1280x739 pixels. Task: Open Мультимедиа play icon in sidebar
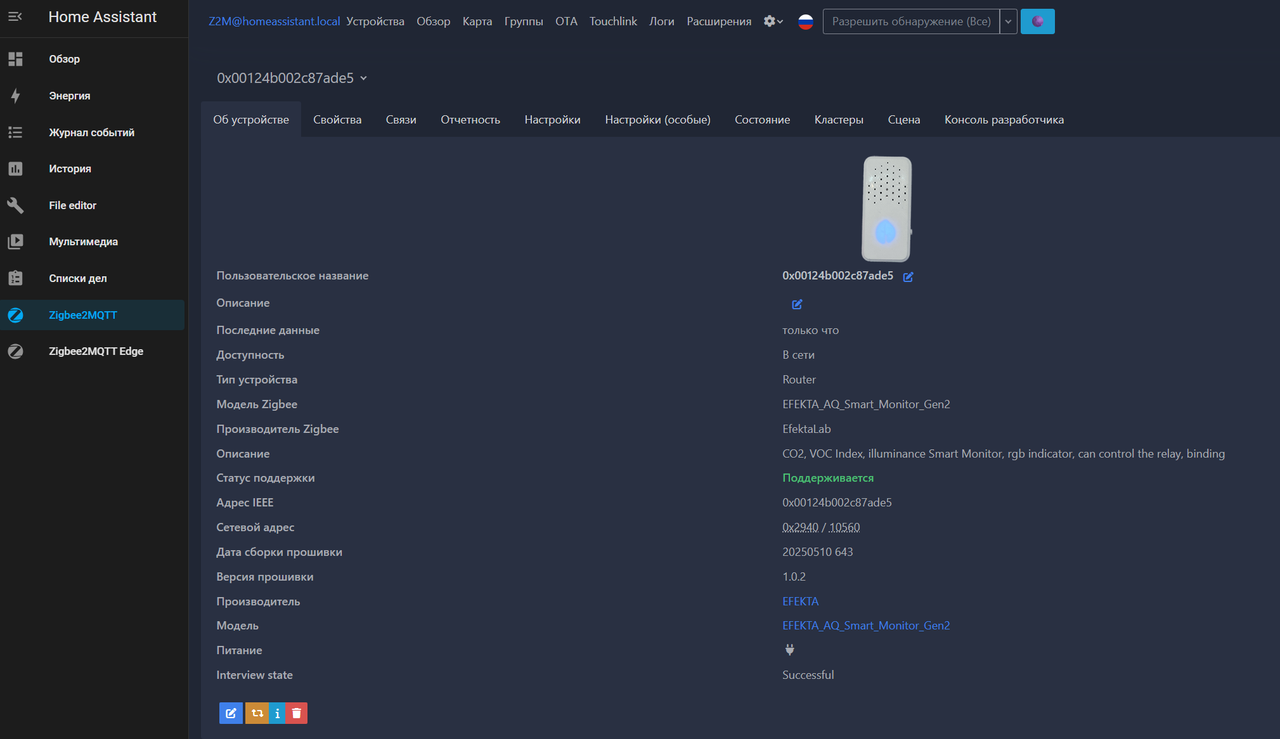(15, 242)
